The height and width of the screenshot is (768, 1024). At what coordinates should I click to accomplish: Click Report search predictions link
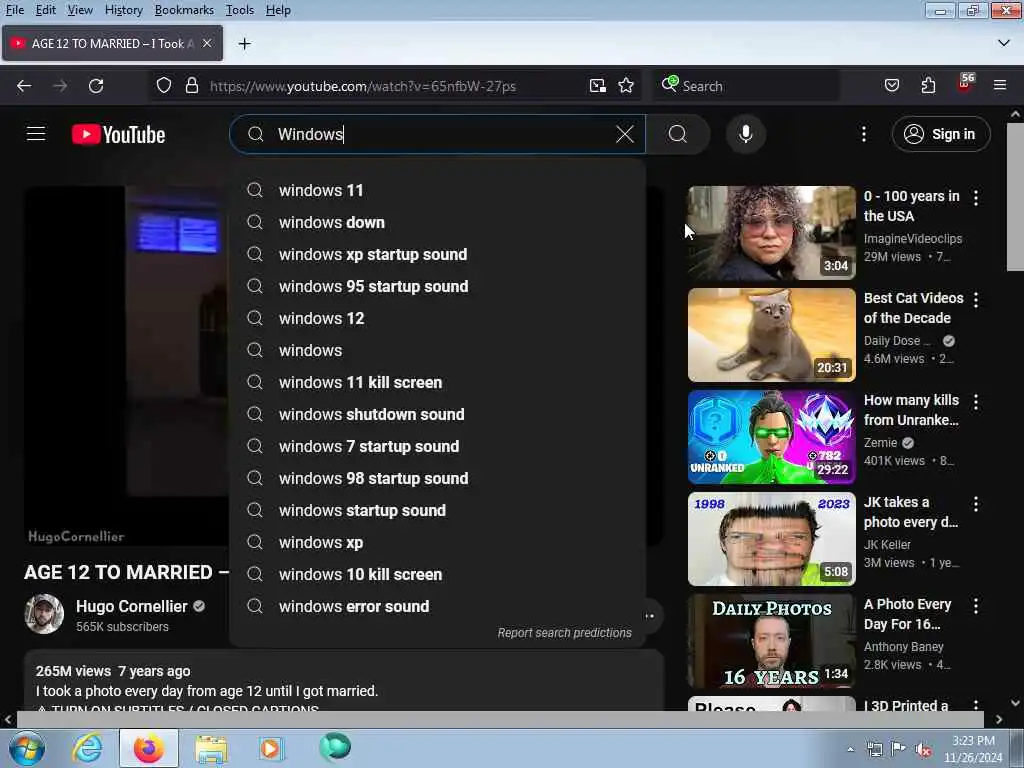(564, 633)
